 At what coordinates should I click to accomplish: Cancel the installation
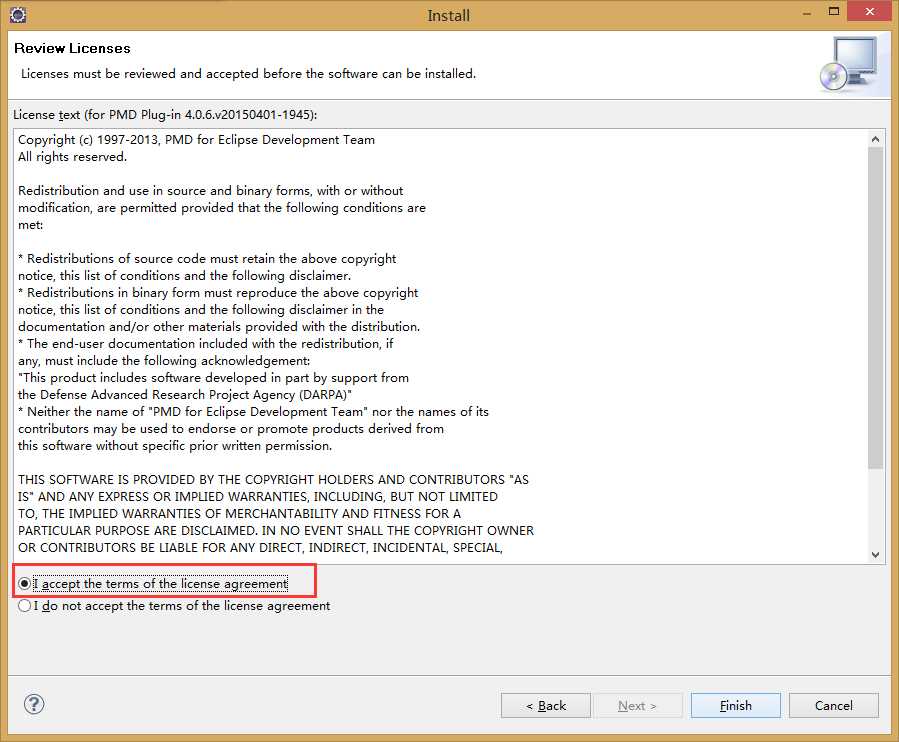point(834,706)
